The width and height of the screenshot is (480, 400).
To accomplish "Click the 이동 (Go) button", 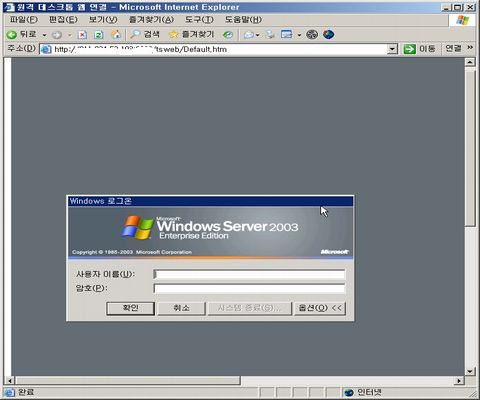I will [419, 49].
